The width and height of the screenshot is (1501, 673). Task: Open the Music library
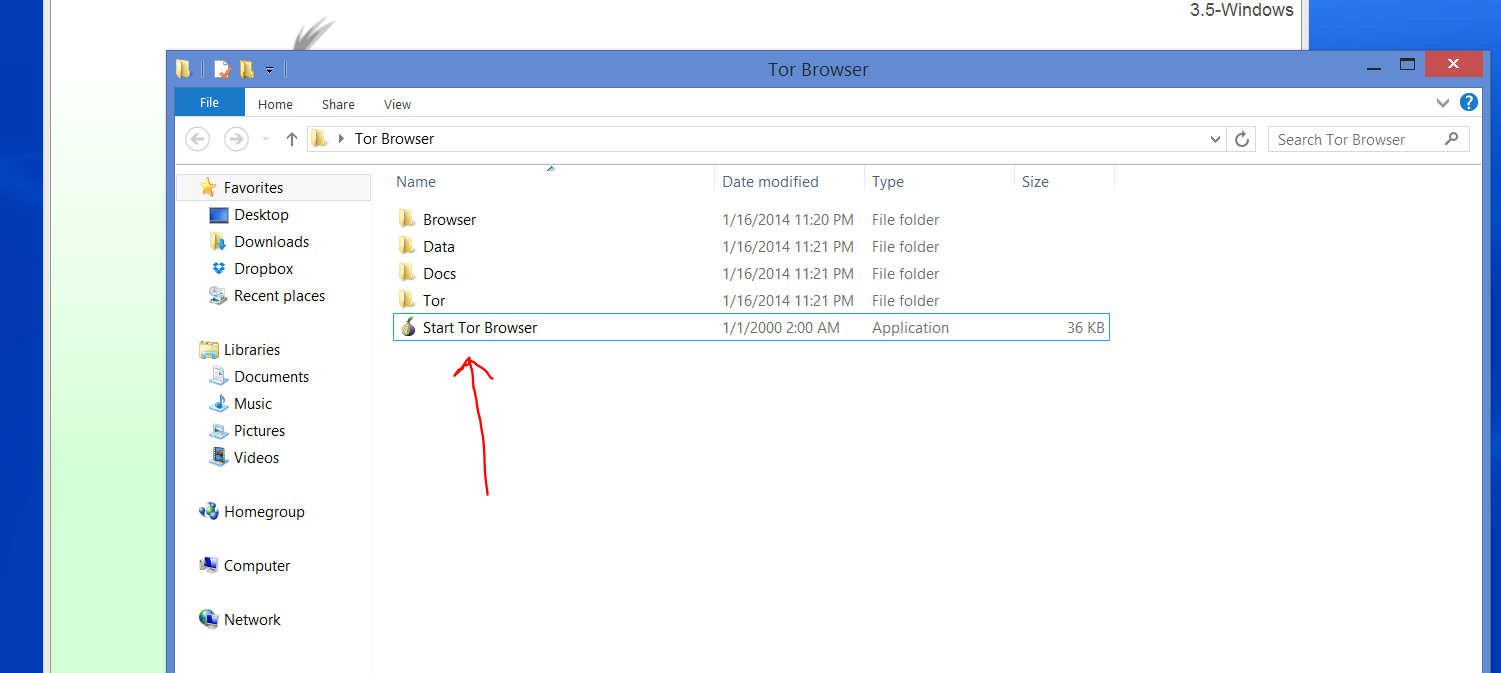253,404
